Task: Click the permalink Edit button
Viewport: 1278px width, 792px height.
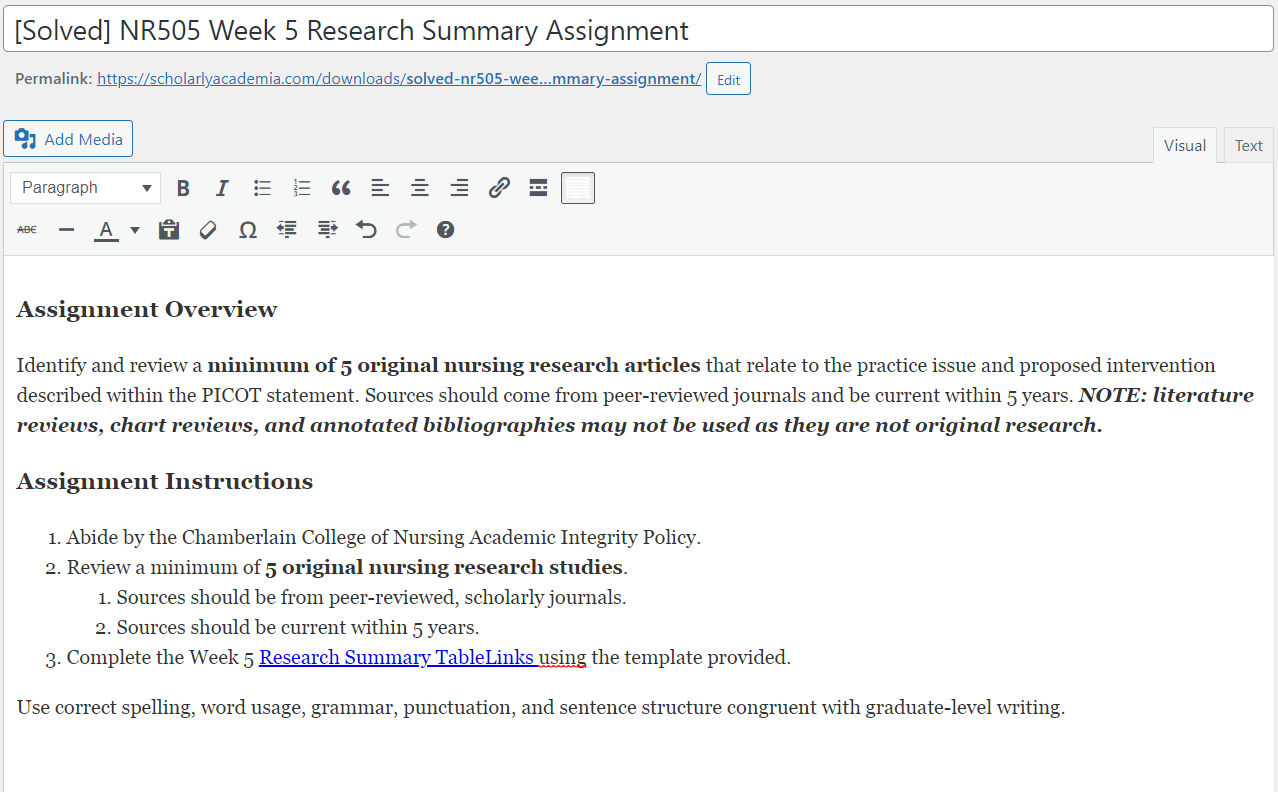Action: (728, 79)
